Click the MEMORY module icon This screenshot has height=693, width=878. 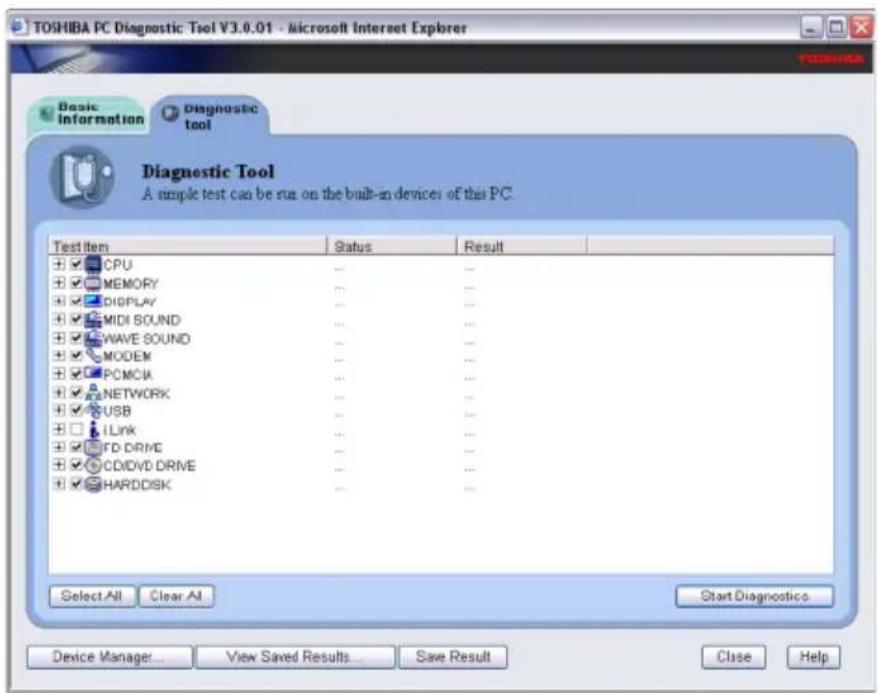(x=93, y=283)
